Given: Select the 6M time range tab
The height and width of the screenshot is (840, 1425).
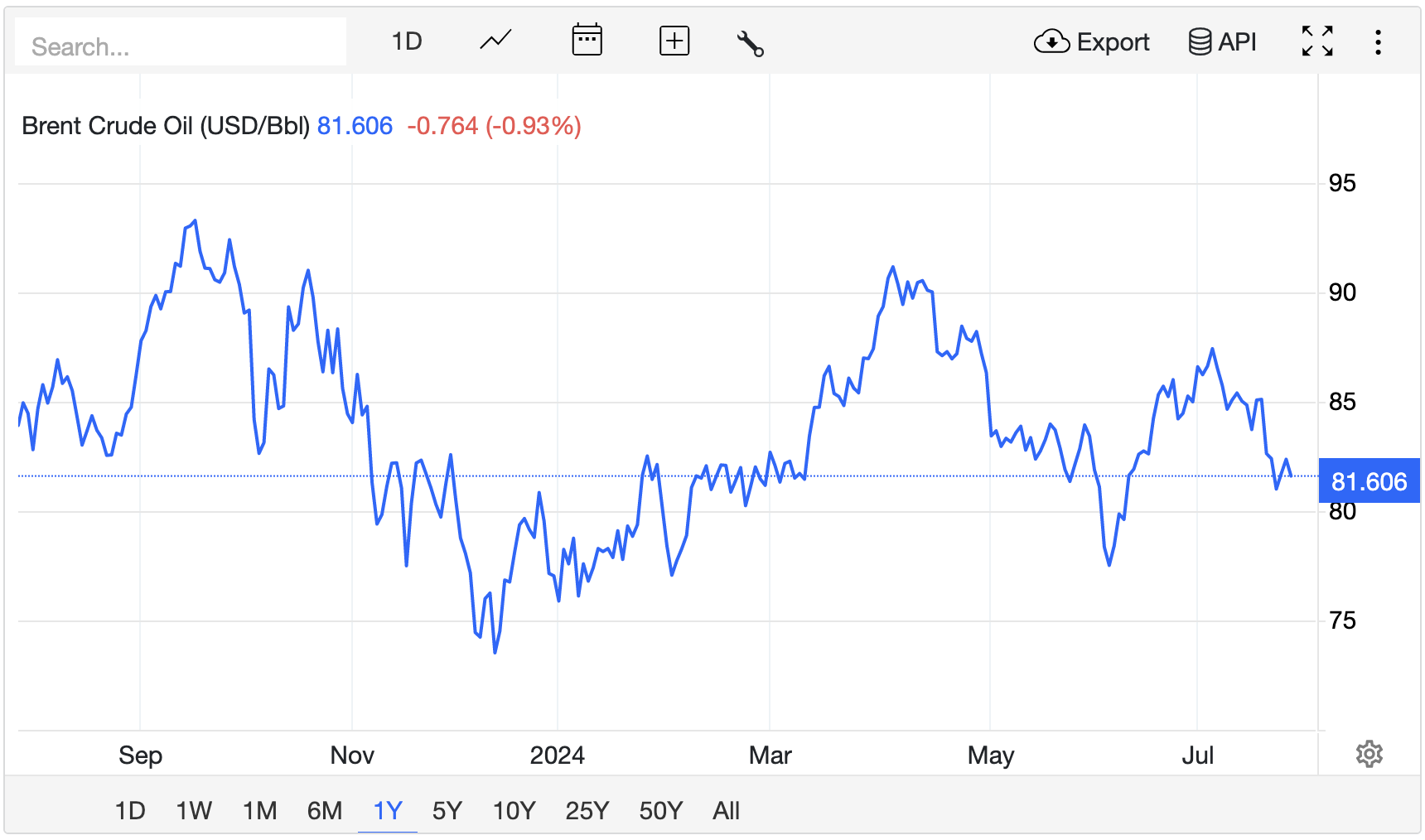Looking at the screenshot, I should coord(325,810).
